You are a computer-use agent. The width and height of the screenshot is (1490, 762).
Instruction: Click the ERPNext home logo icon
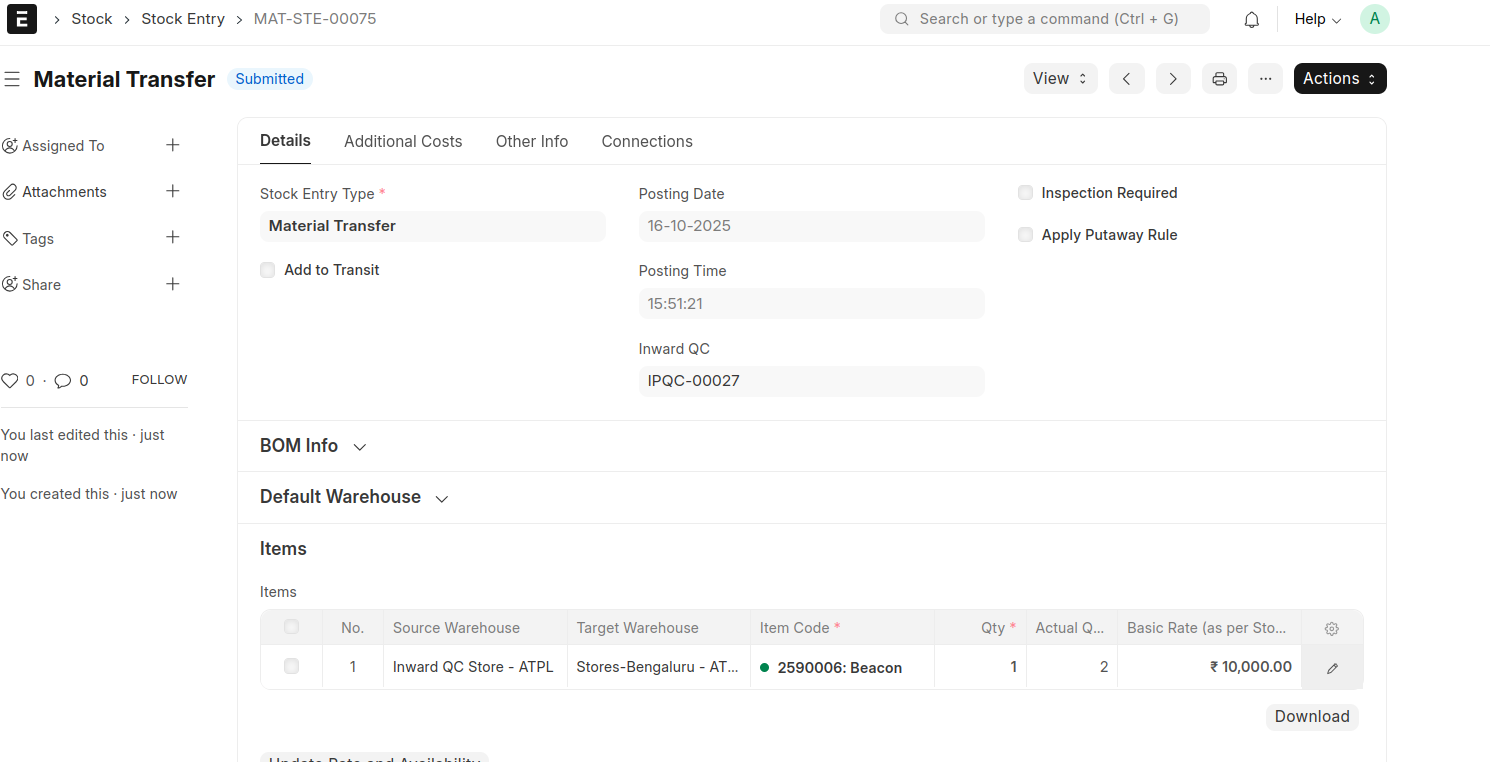pos(21,19)
